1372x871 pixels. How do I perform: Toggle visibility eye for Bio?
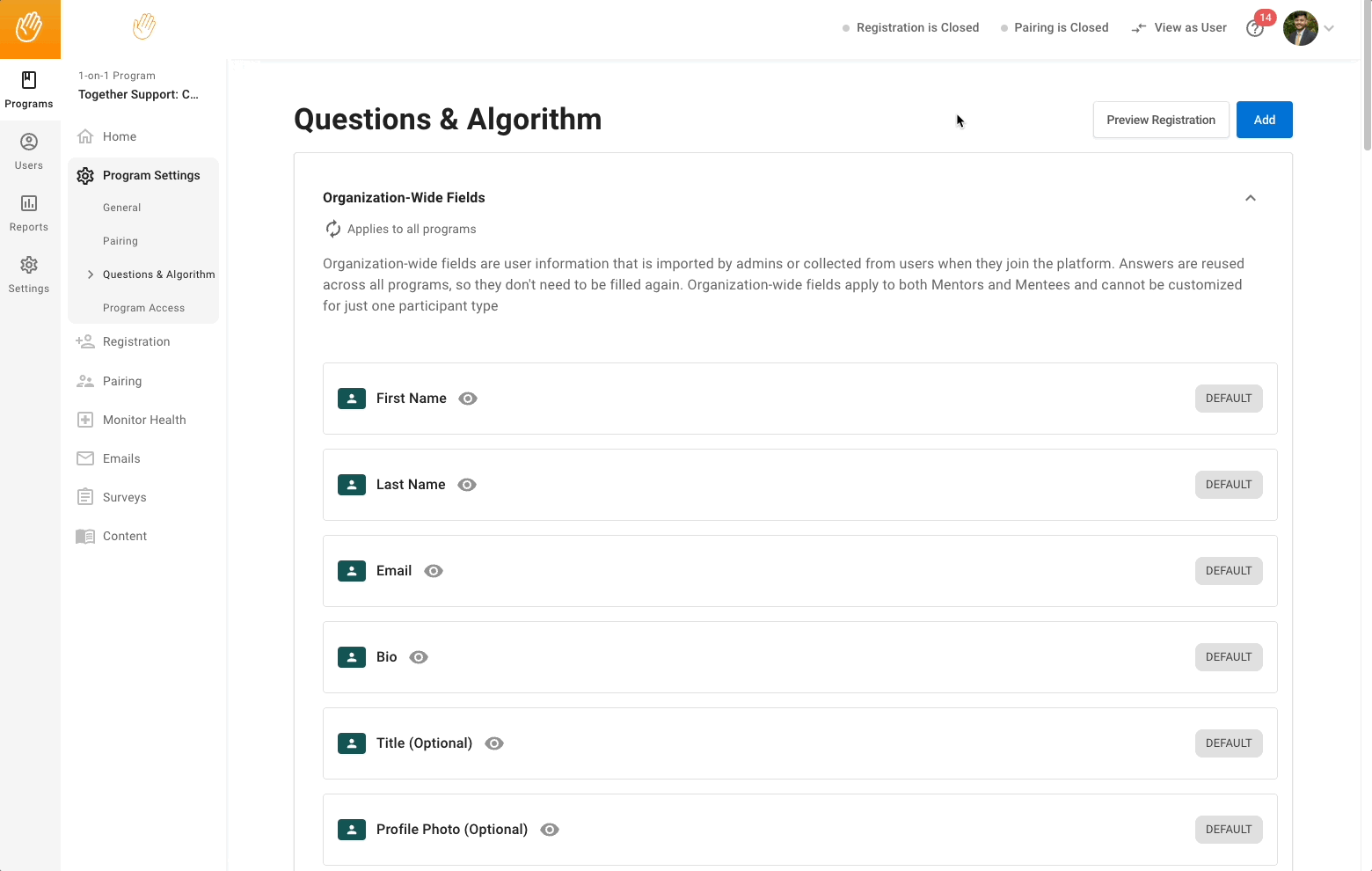(419, 657)
